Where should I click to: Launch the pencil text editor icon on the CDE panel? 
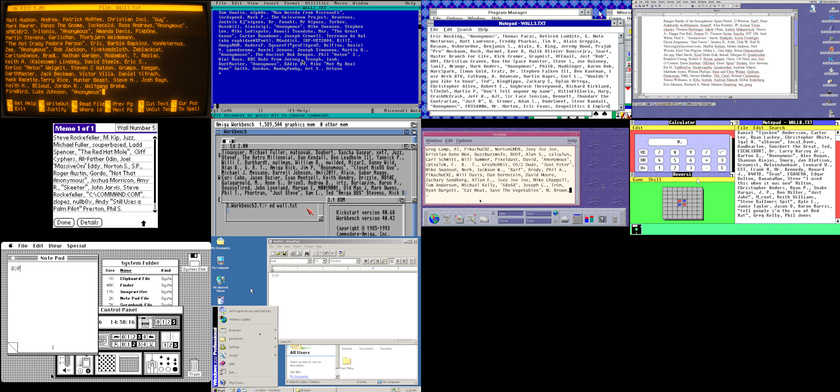point(471,218)
